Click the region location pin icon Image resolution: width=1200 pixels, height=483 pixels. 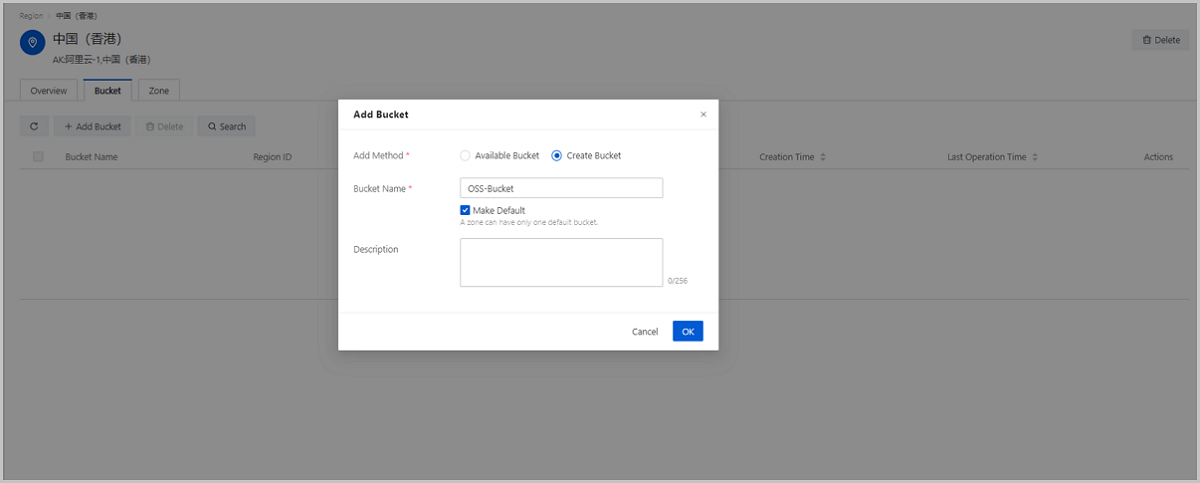coord(33,42)
